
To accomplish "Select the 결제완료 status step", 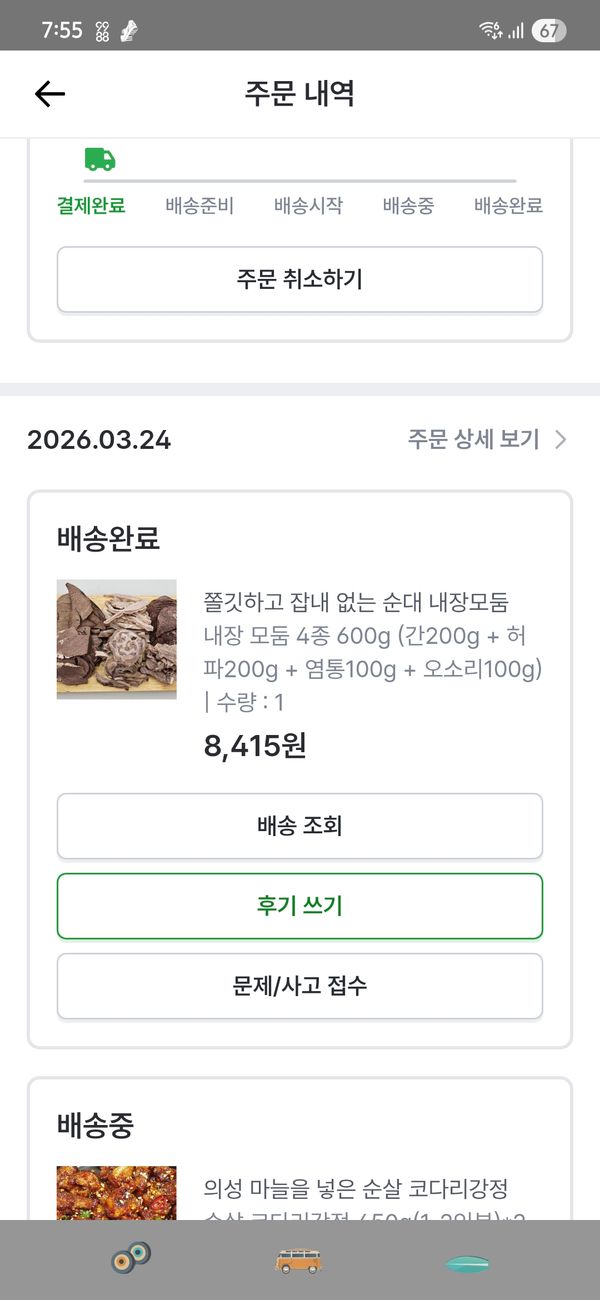I will pos(91,206).
